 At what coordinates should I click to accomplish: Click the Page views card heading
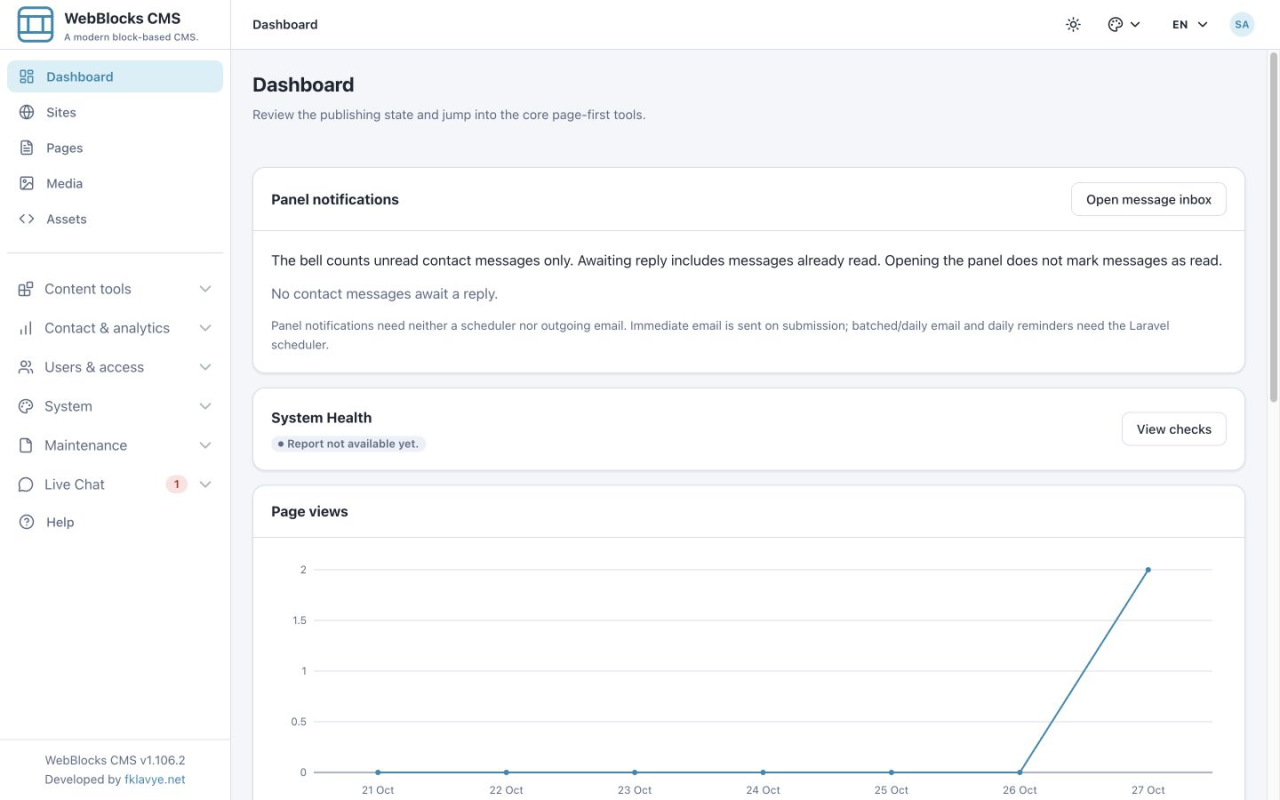click(310, 511)
